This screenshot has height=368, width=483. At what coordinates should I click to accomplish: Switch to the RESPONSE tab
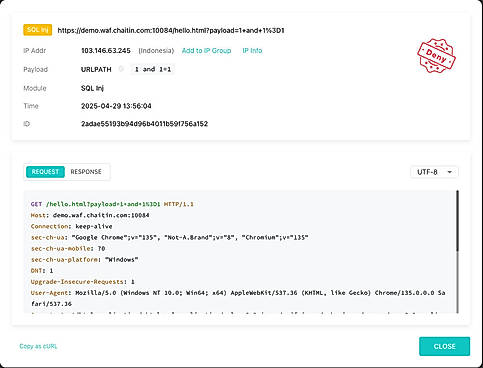click(x=86, y=172)
